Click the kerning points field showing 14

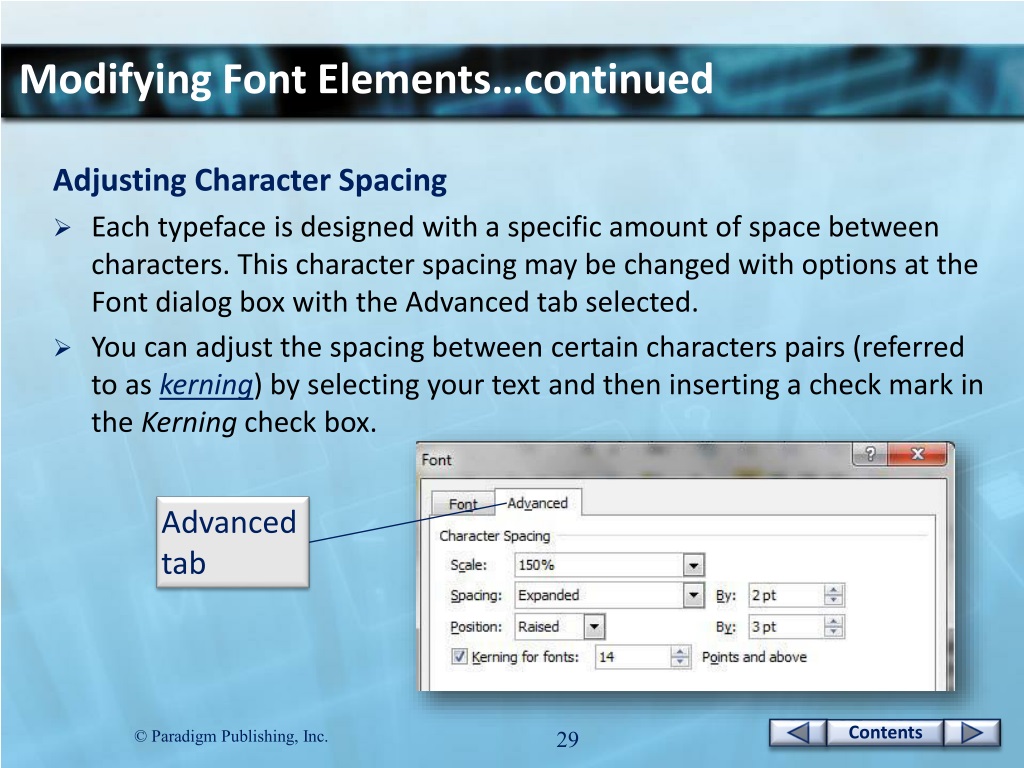[632, 657]
